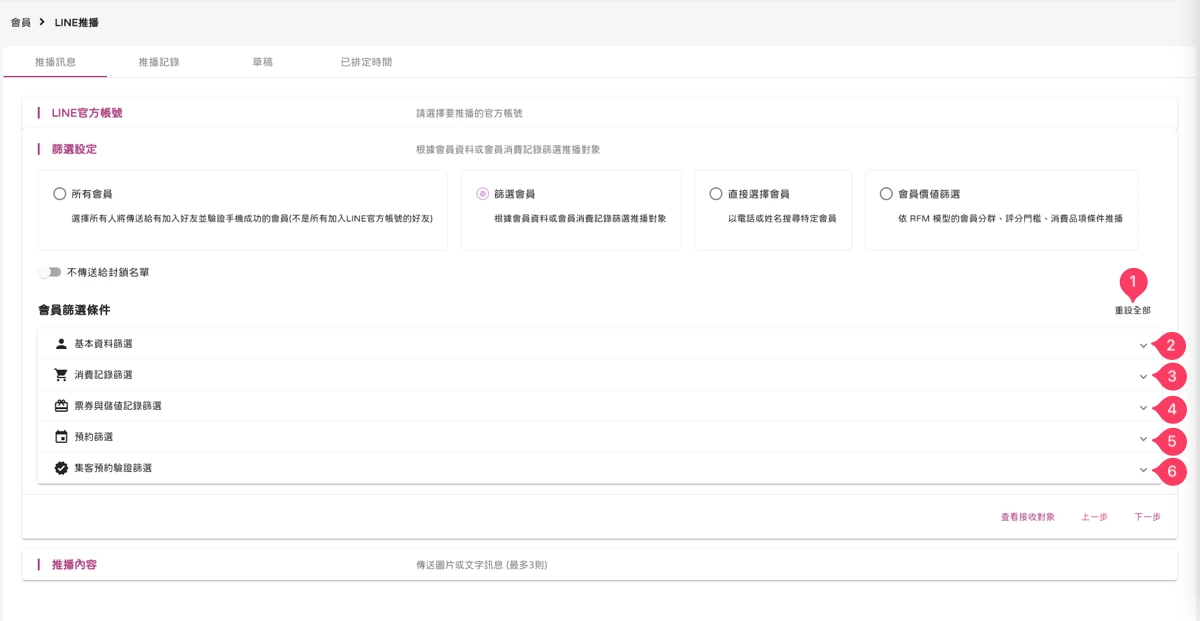Click the 傳送圖片或文字訊息 (最多3則) hint text
The image size is (1200, 621).
pyautogui.click(x=482, y=566)
